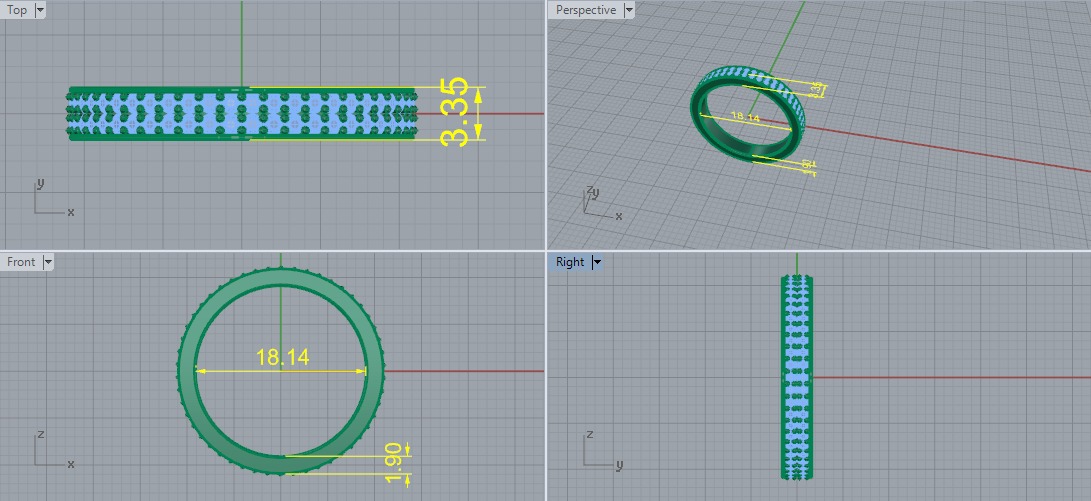
Task: Select the 3.35 dimension in Top view
Action: coord(454,113)
